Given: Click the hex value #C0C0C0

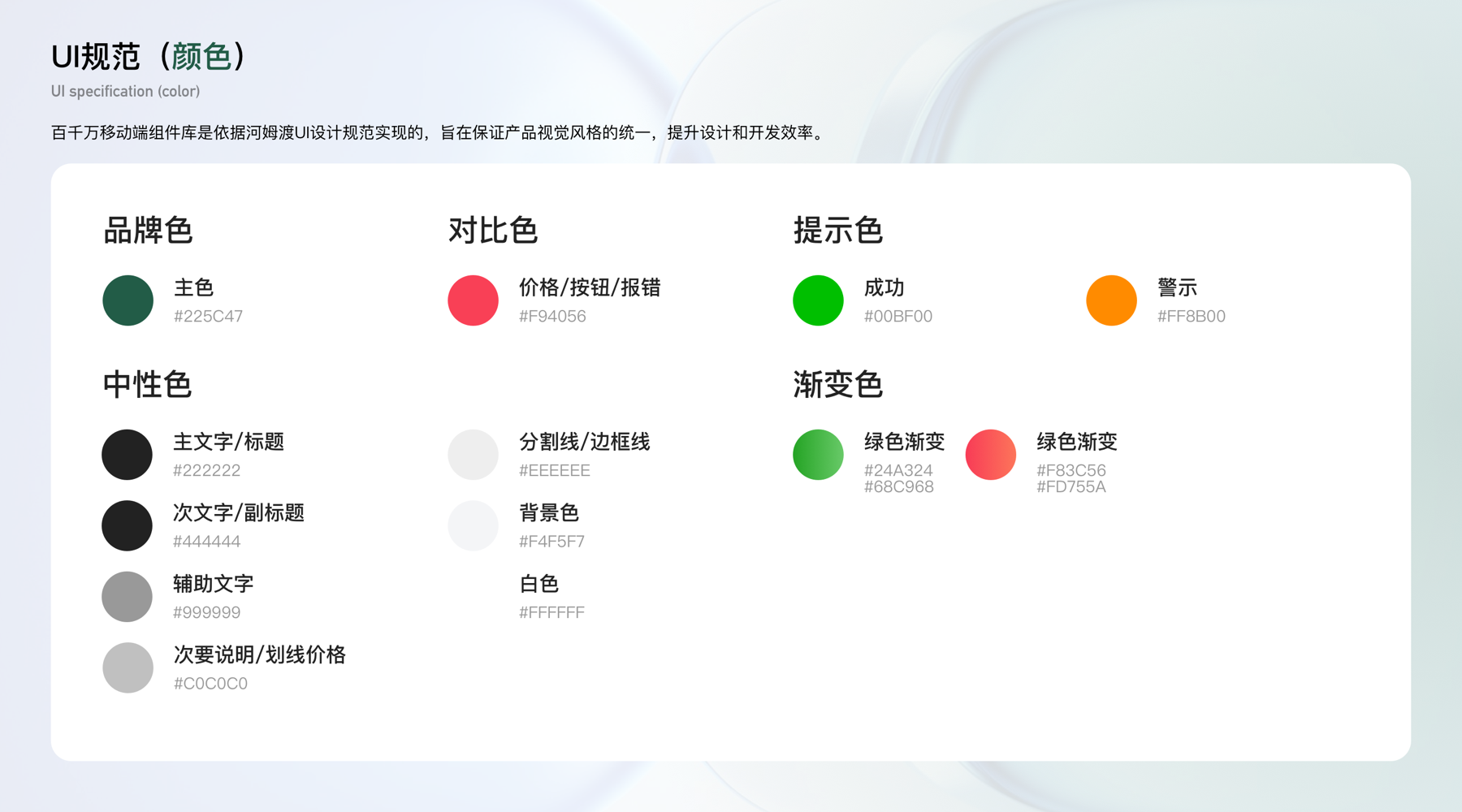Looking at the screenshot, I should pyautogui.click(x=210, y=683).
